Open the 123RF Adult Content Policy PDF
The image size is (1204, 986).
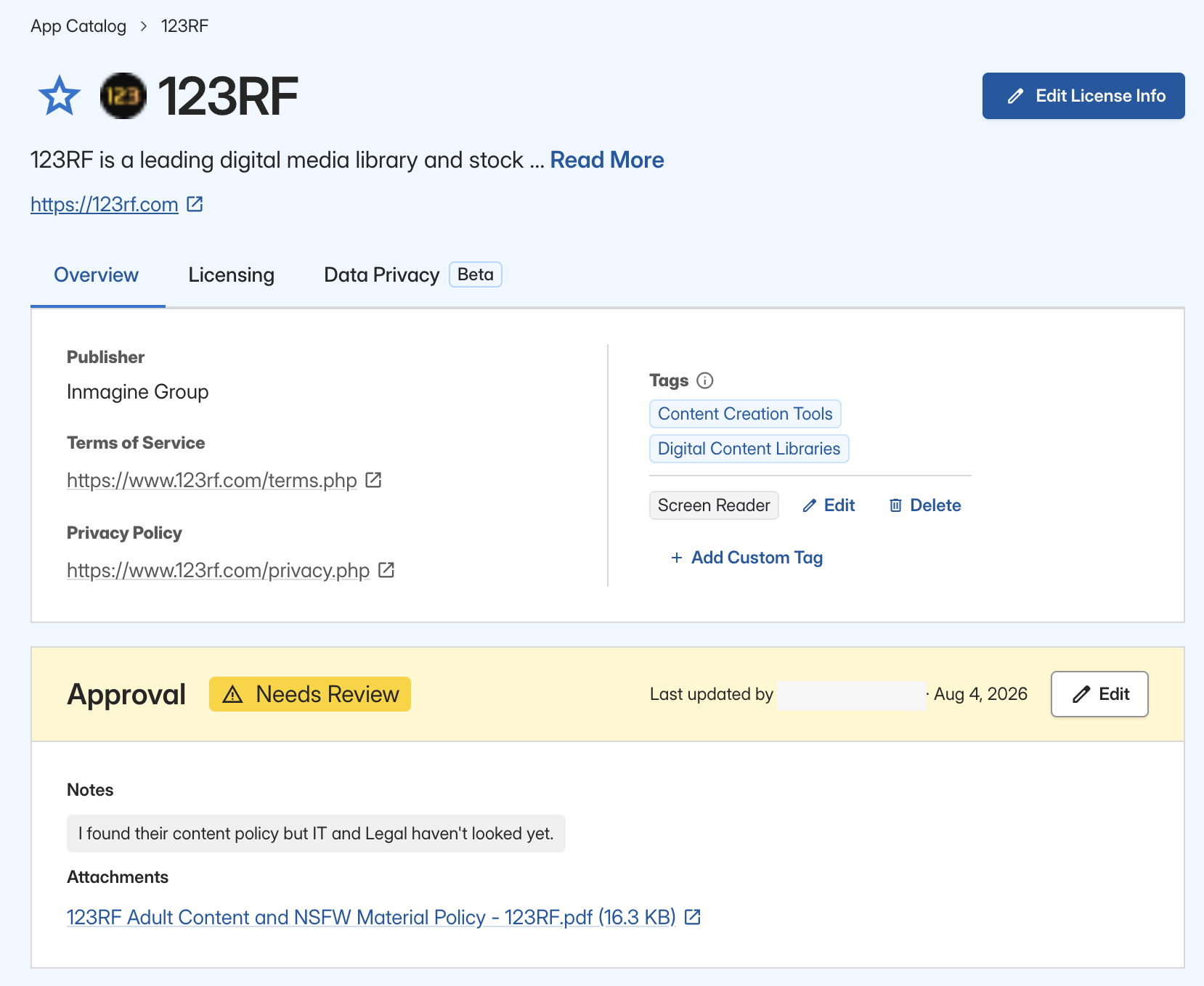(371, 917)
